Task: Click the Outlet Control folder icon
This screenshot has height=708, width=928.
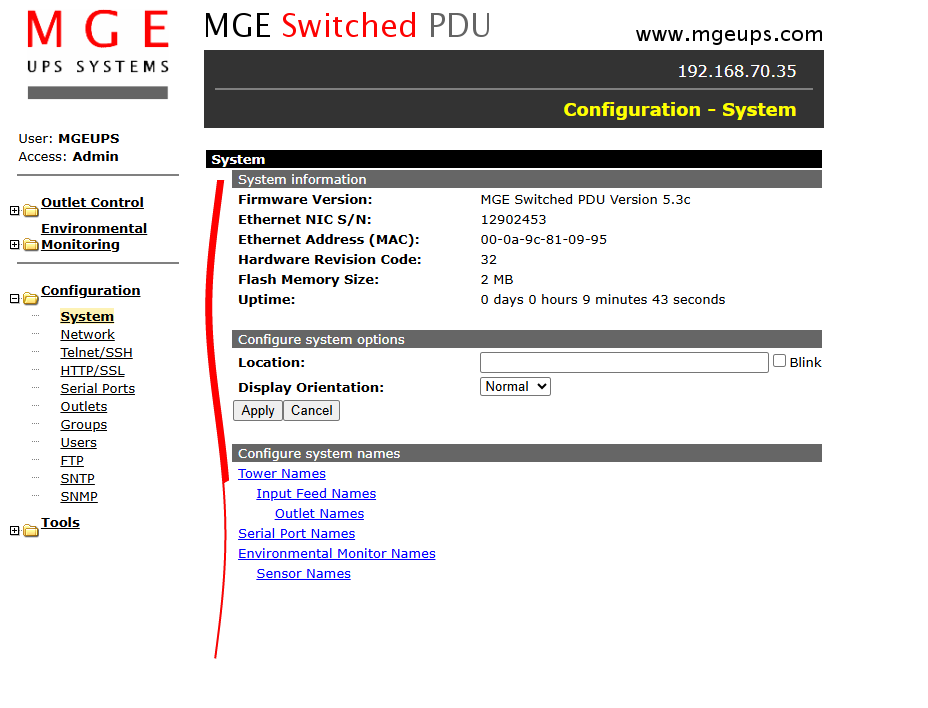Action: pos(31,211)
